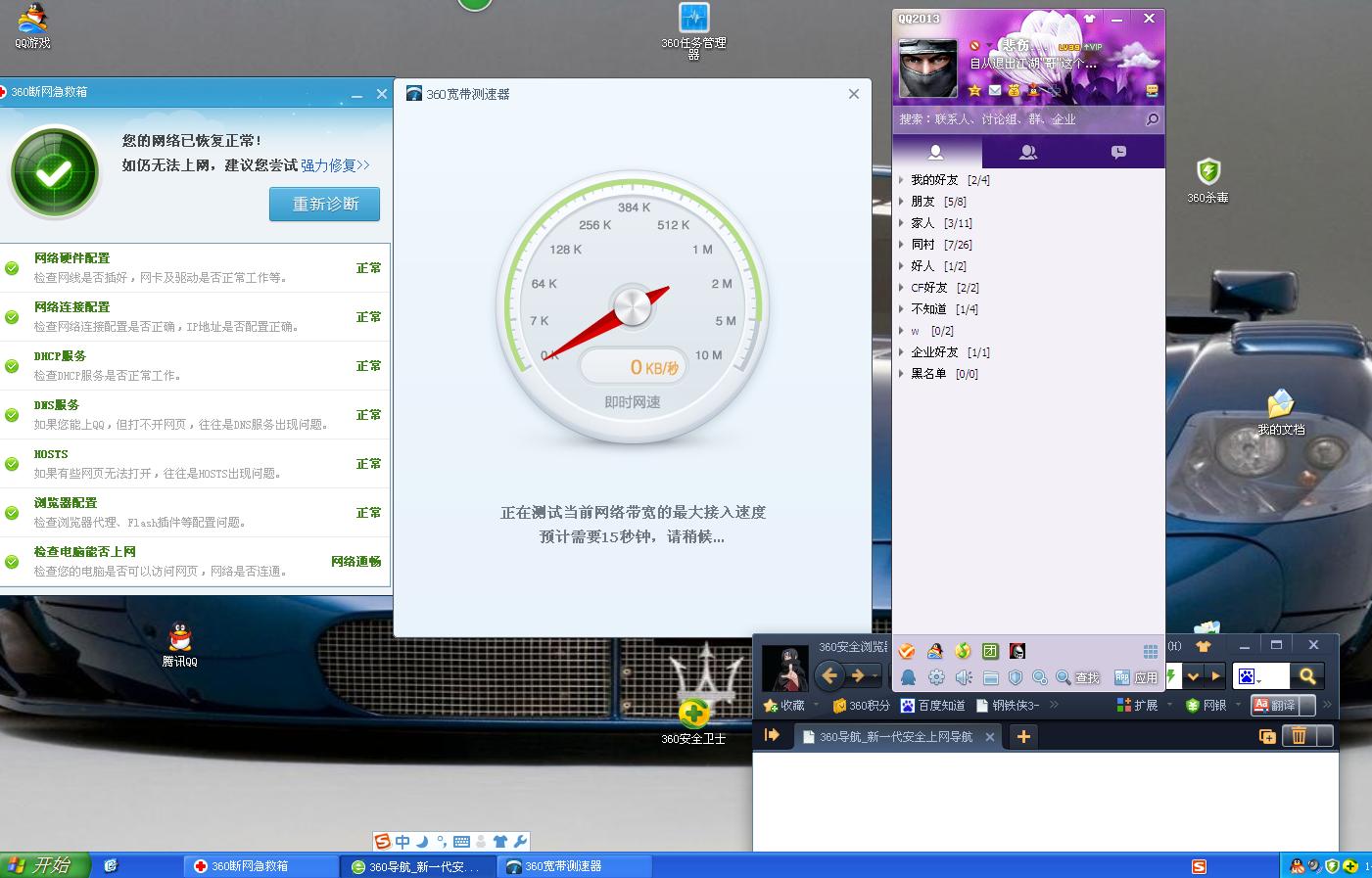The width and height of the screenshot is (1372, 878).
Task: Click the orange checkmark app icon in QQ
Action: click(x=908, y=651)
